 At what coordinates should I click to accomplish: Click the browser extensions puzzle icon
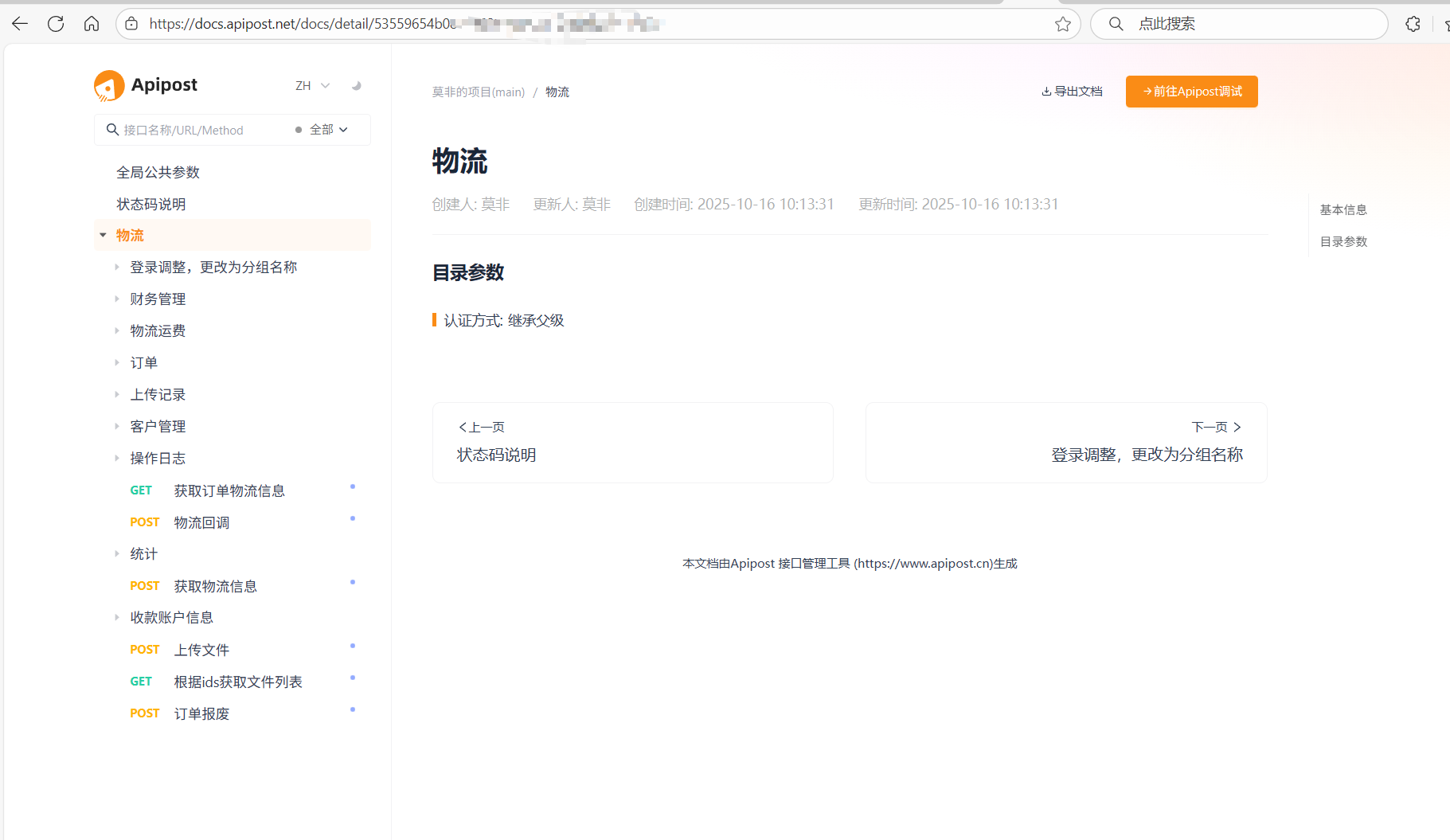(1413, 24)
